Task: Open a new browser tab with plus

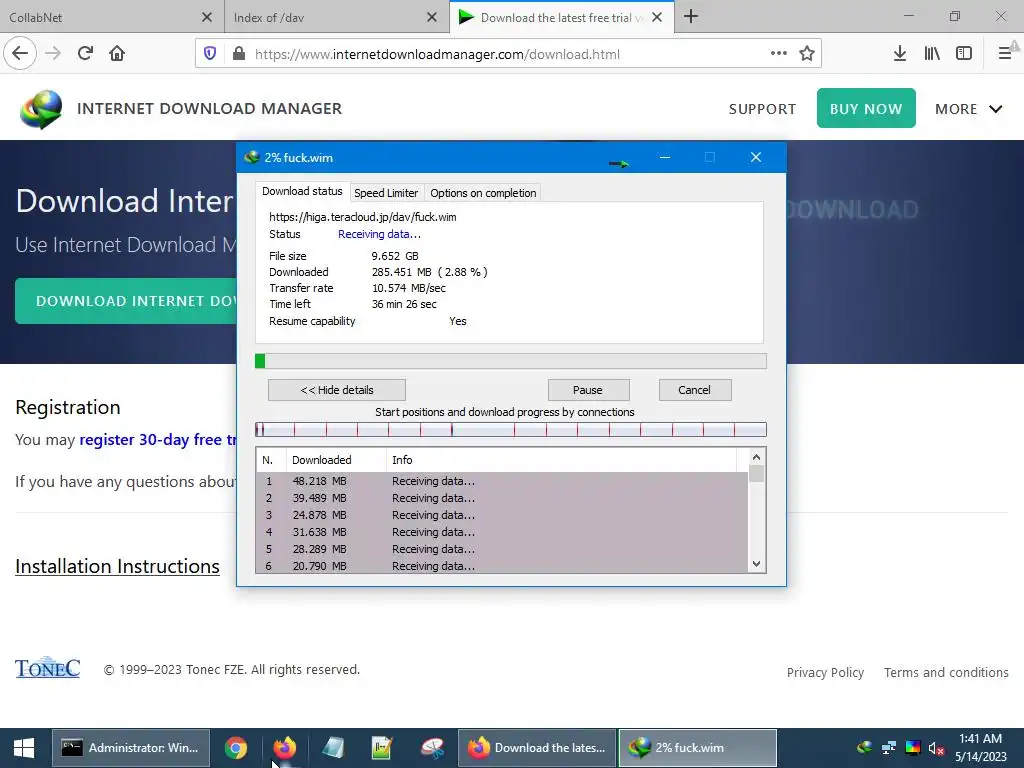Action: (x=691, y=17)
